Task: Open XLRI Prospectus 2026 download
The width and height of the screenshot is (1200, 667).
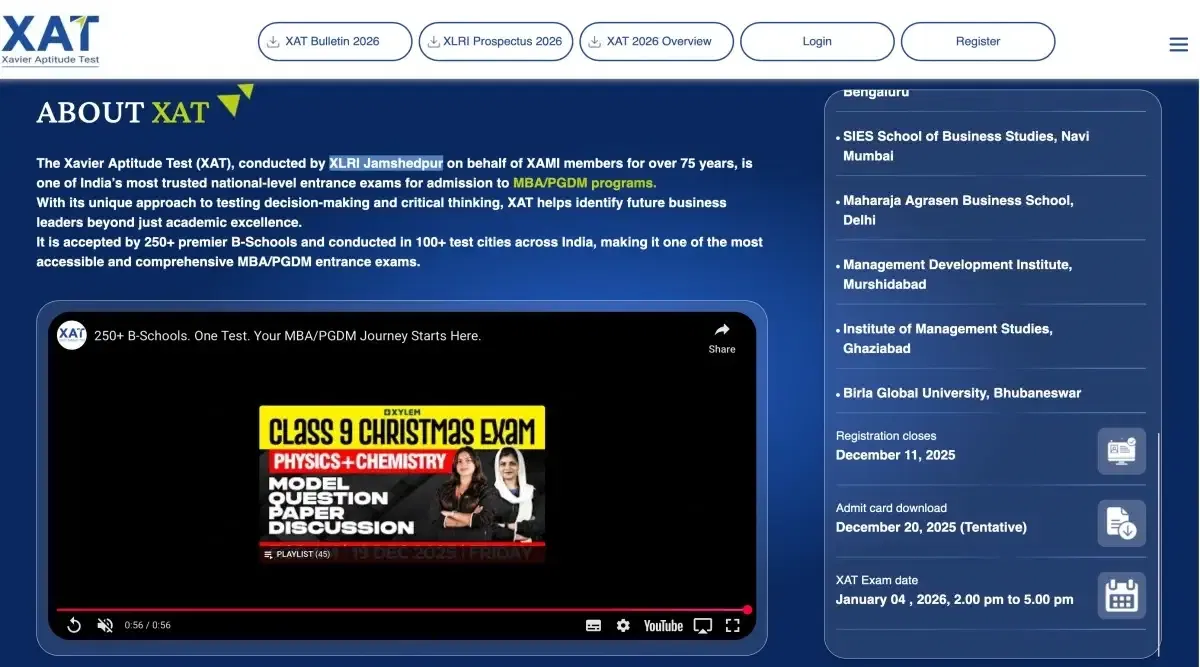Action: click(496, 42)
